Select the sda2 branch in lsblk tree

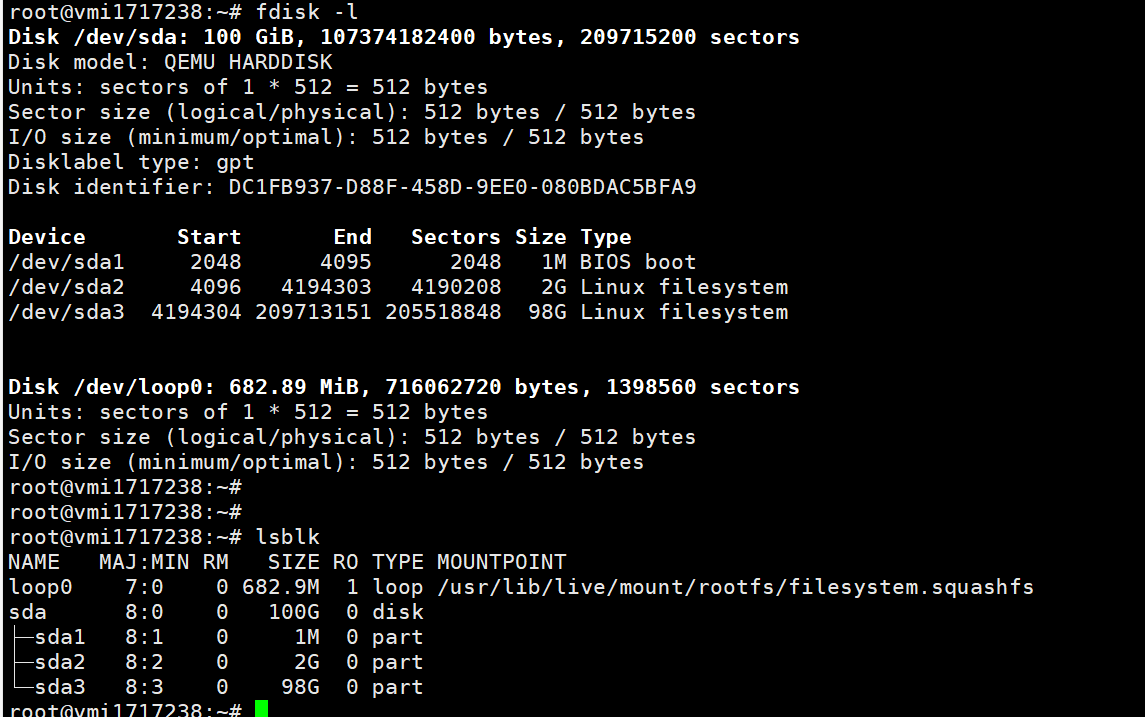pyautogui.click(x=60, y=662)
